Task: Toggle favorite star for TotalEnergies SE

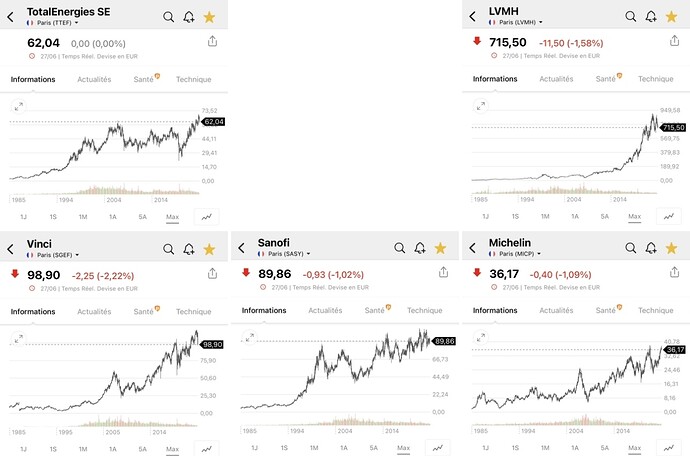Action: coord(209,17)
